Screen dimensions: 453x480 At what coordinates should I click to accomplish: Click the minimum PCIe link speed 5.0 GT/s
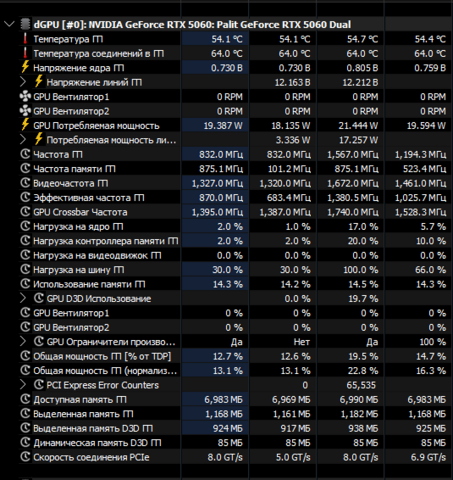tap(293, 457)
